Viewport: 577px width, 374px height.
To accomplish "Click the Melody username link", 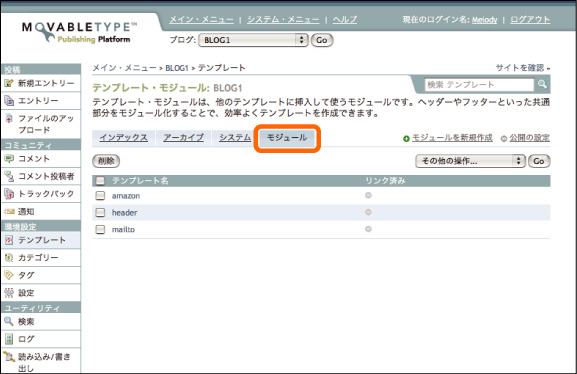I will (484, 20).
